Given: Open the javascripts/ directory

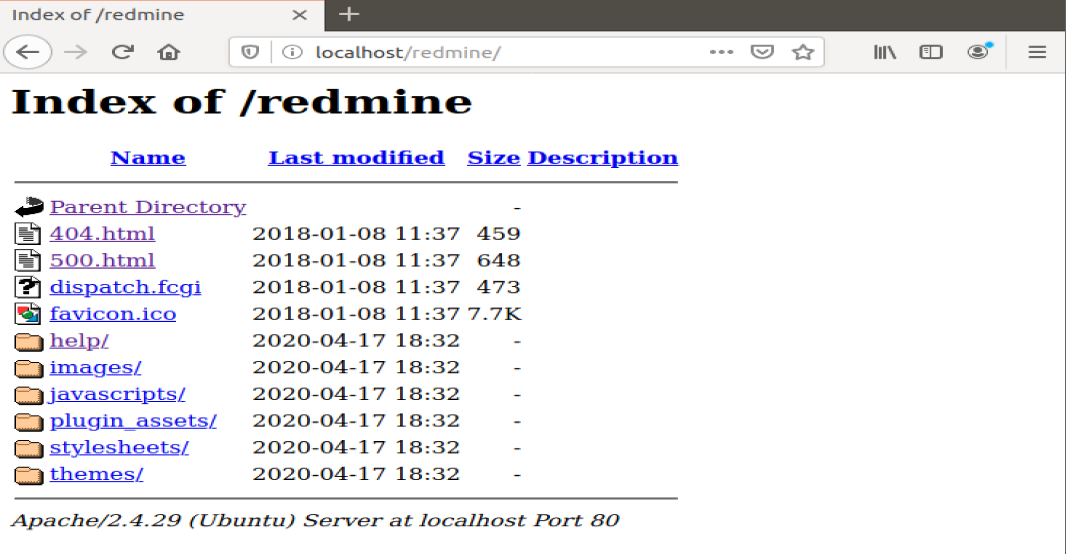Looking at the screenshot, I should click(x=117, y=394).
